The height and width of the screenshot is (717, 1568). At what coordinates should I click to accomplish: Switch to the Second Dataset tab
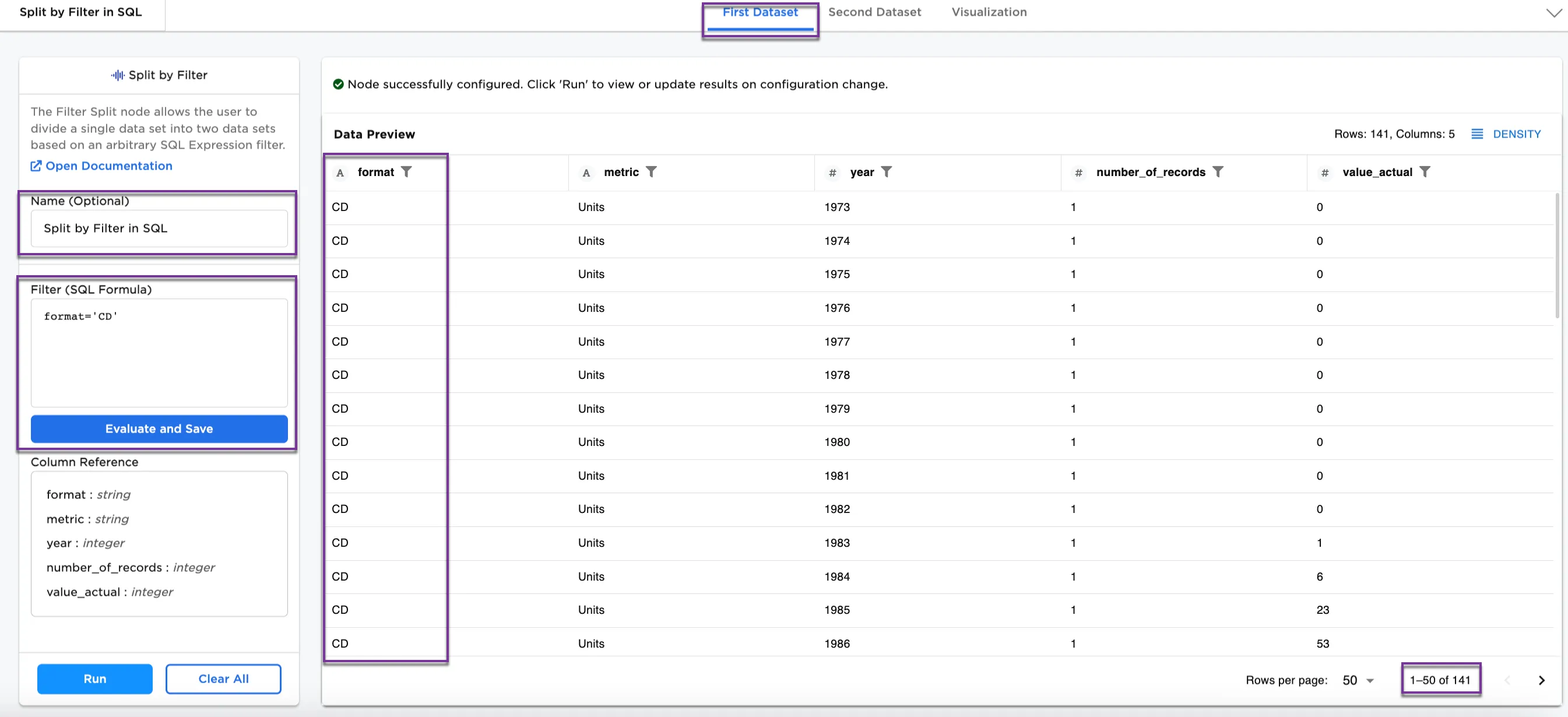click(x=875, y=12)
